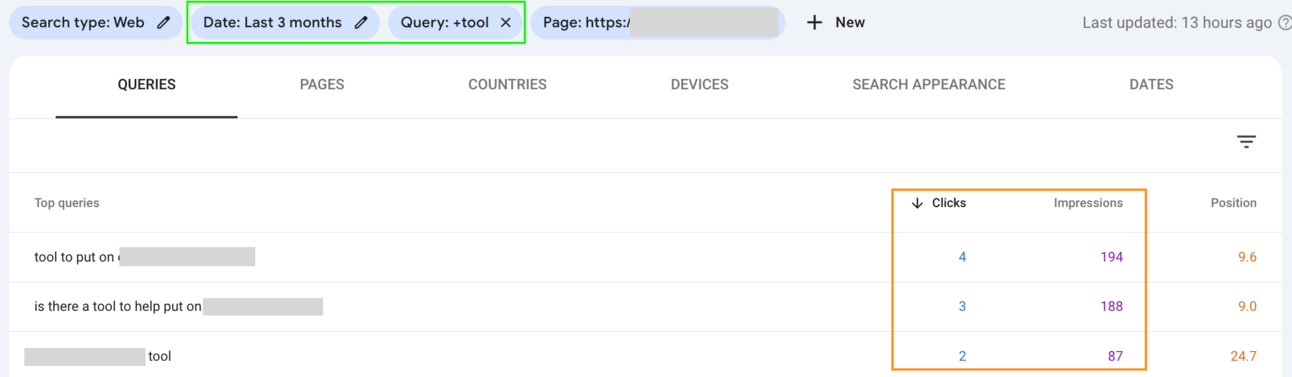Open the 'tool to put on' query row

[645, 257]
